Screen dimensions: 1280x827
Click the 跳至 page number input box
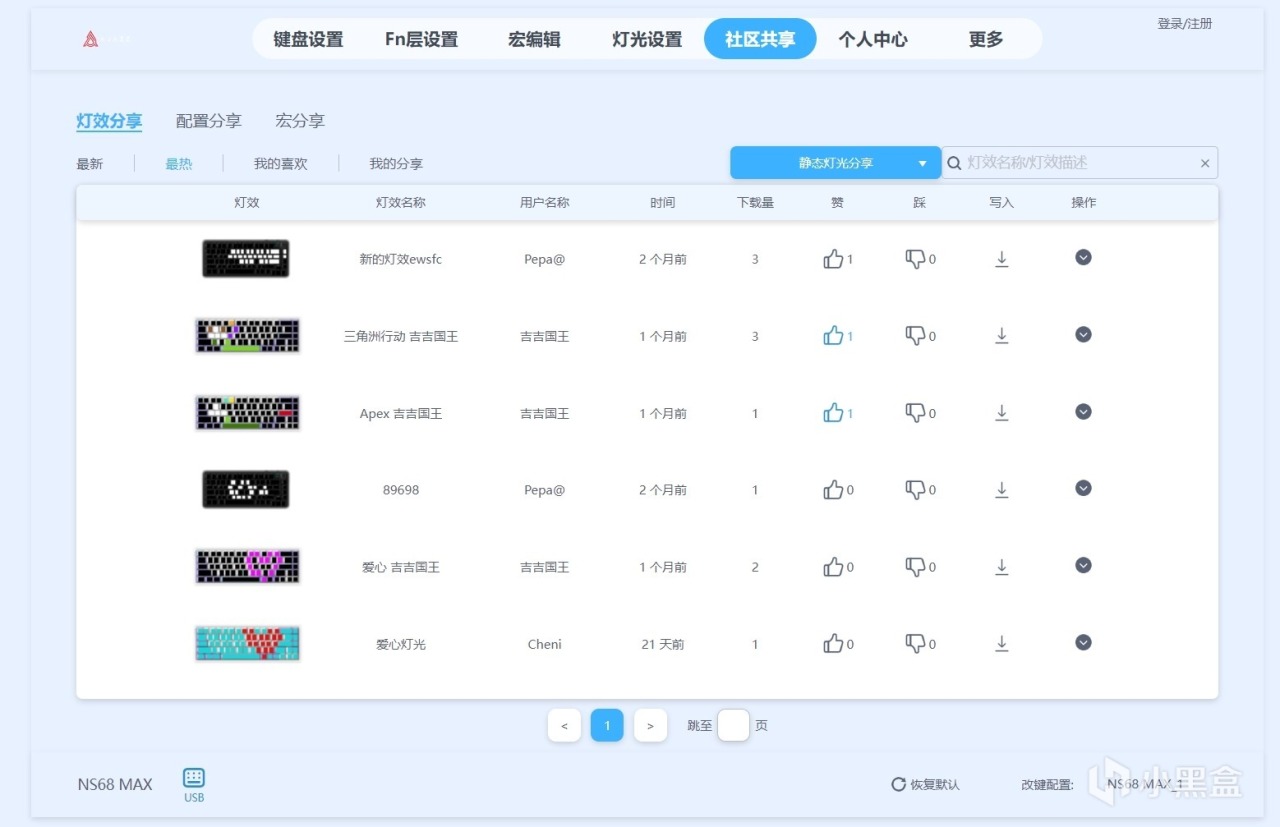[733, 725]
